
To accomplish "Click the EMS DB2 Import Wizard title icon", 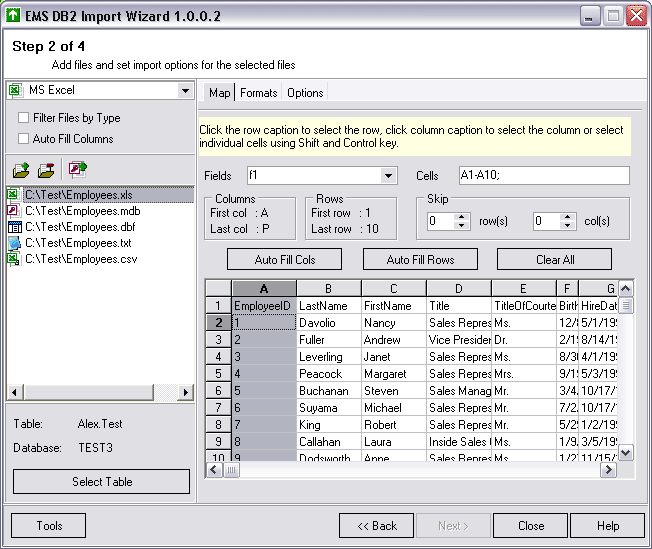I will (13, 15).
